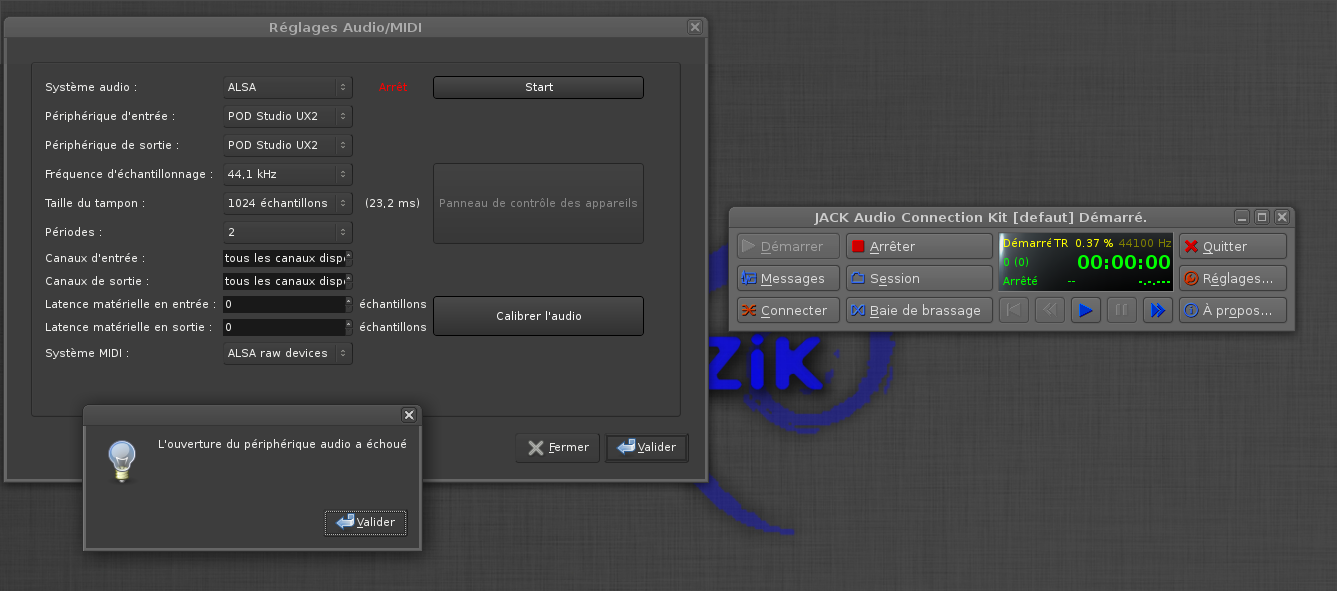
Task: Click Valider in the error message popup
Action: coord(366,522)
